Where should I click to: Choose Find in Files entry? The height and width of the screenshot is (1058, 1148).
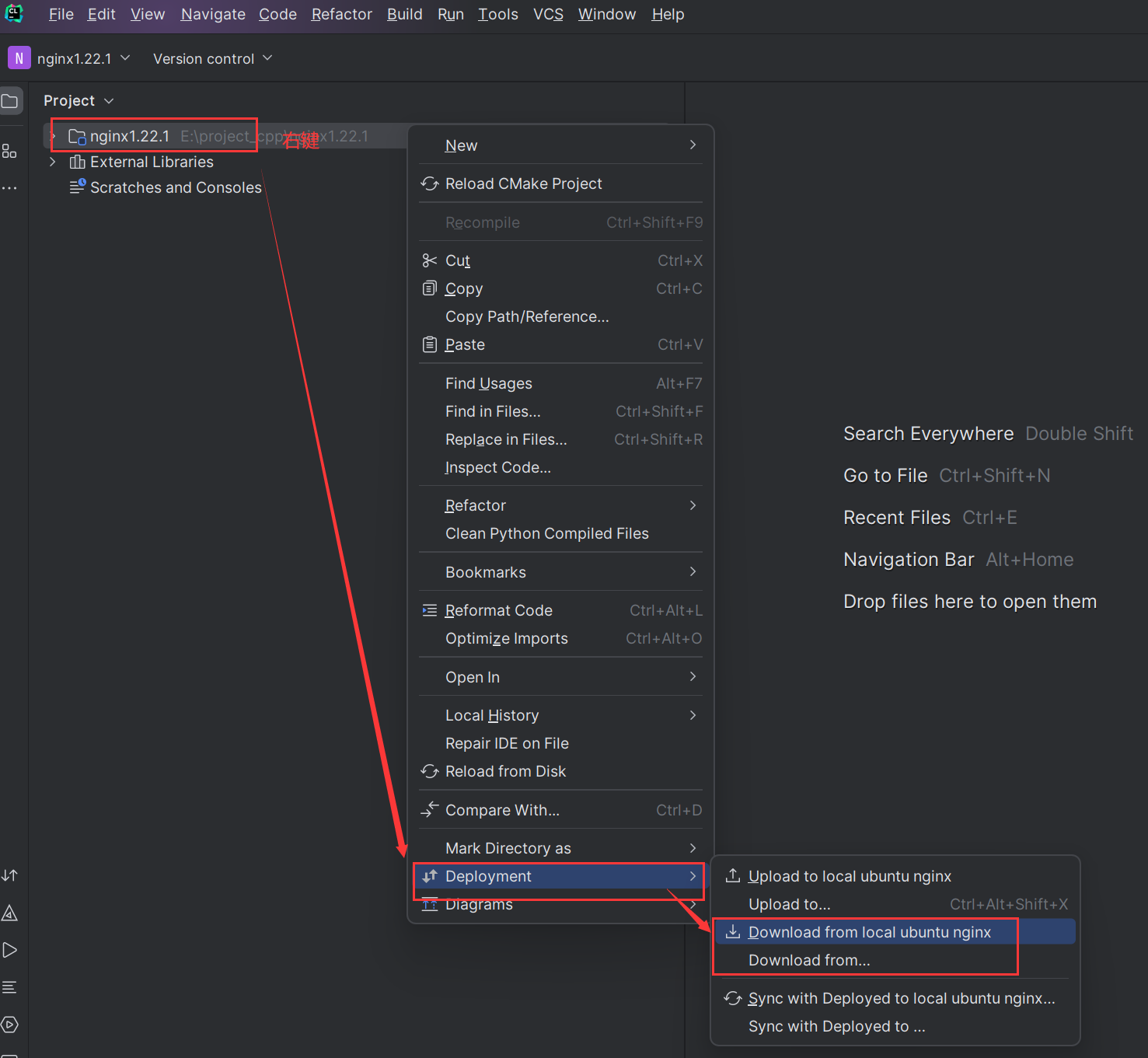560,411
